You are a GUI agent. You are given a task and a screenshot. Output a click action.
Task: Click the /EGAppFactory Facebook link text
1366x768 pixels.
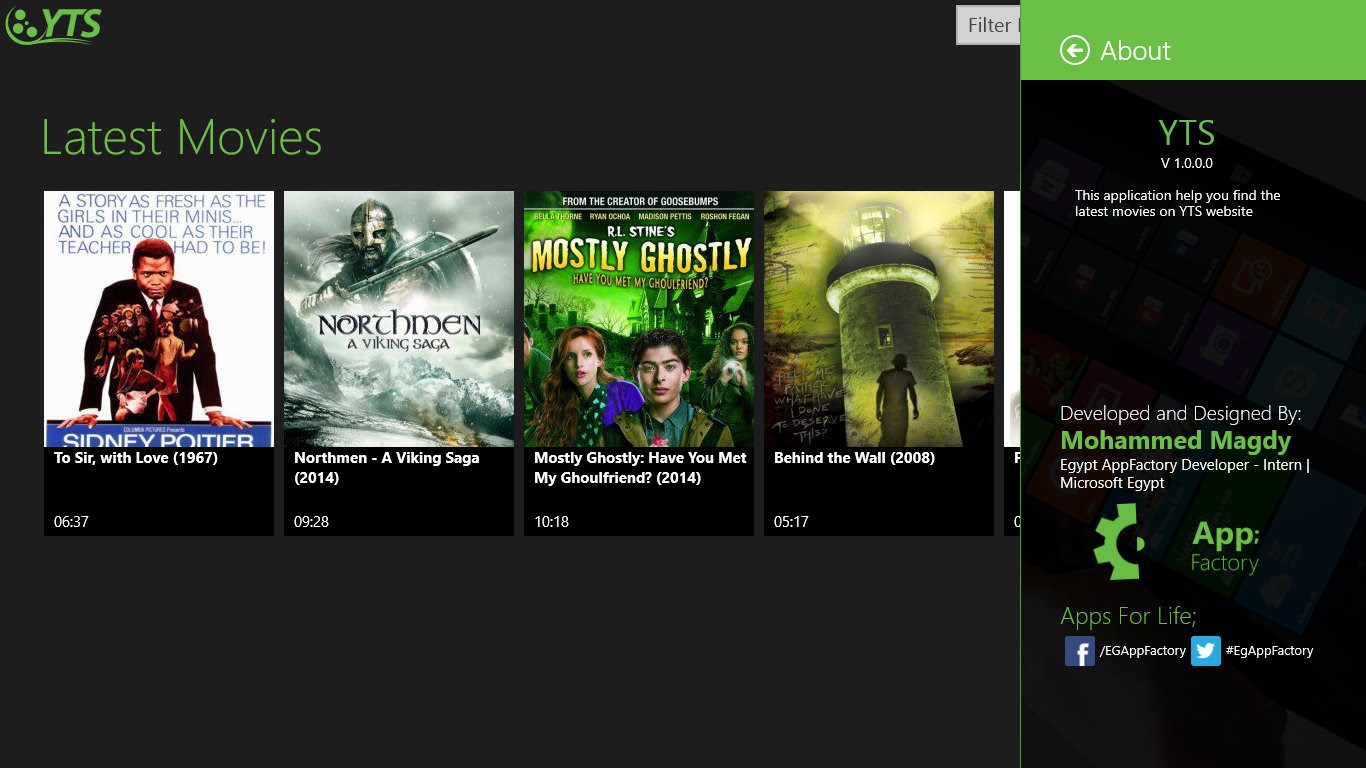coord(1142,651)
